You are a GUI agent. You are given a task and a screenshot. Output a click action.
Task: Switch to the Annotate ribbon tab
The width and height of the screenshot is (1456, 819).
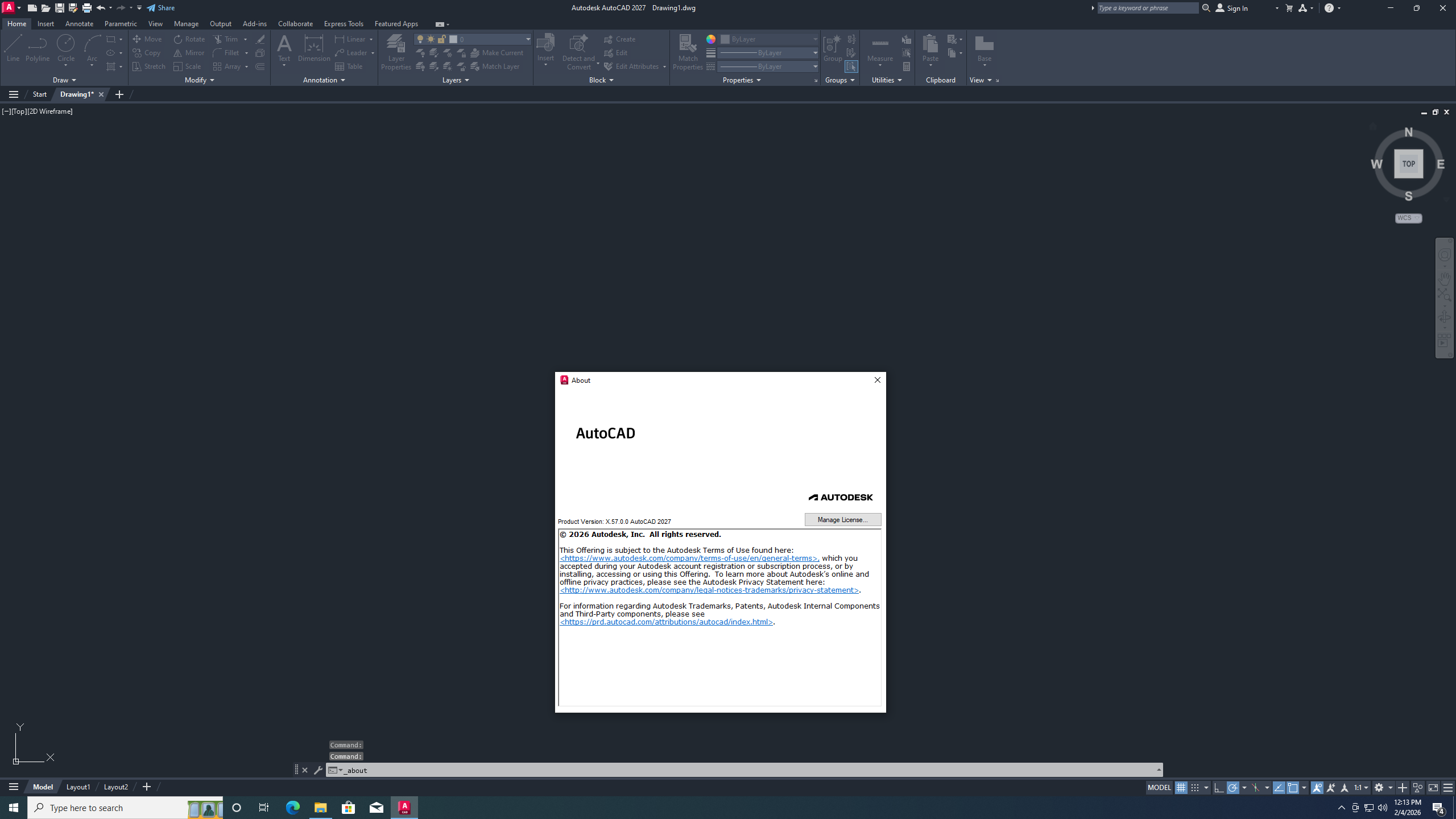tap(79, 23)
